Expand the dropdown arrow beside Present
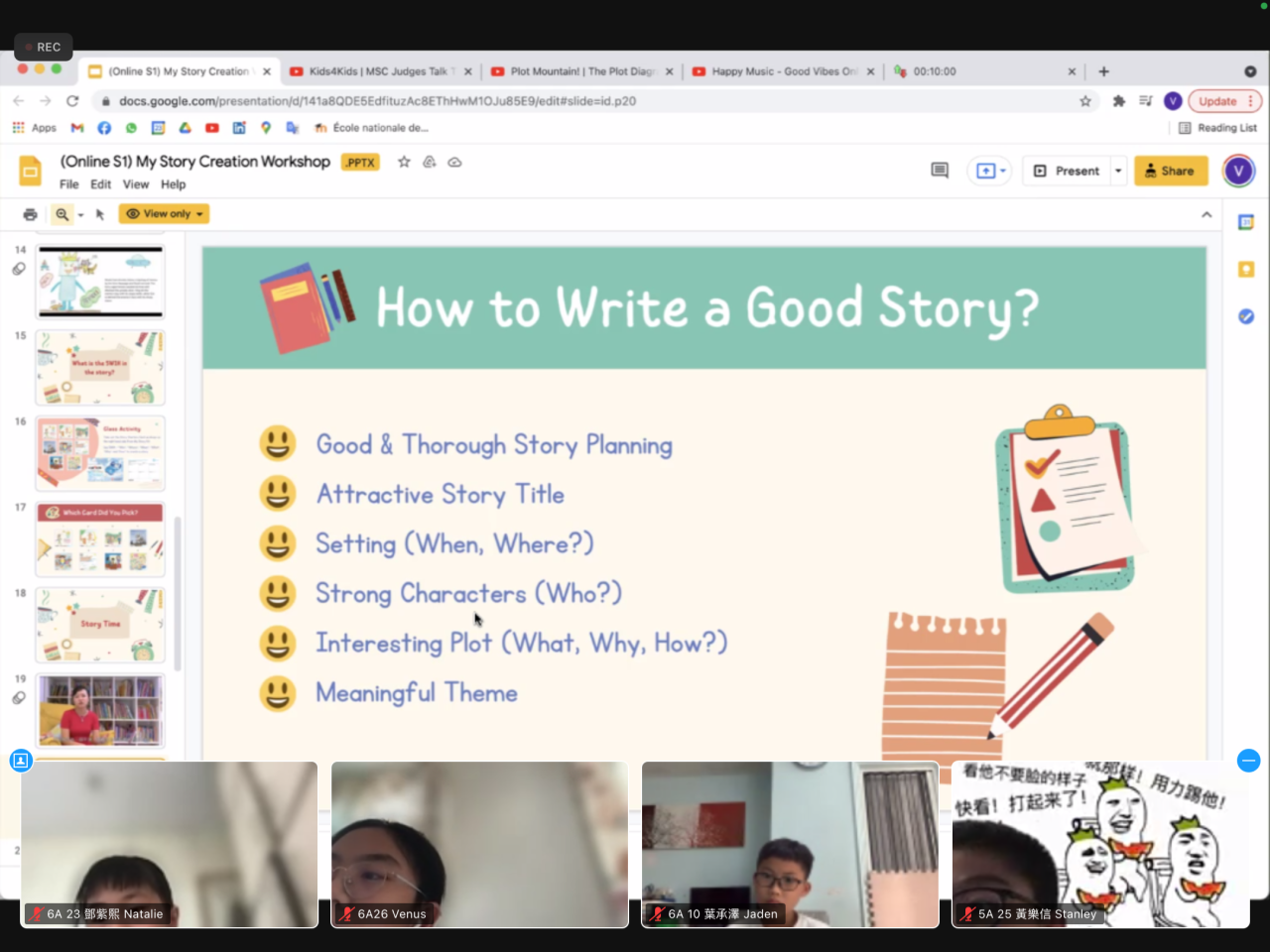1270x952 pixels. [1118, 171]
